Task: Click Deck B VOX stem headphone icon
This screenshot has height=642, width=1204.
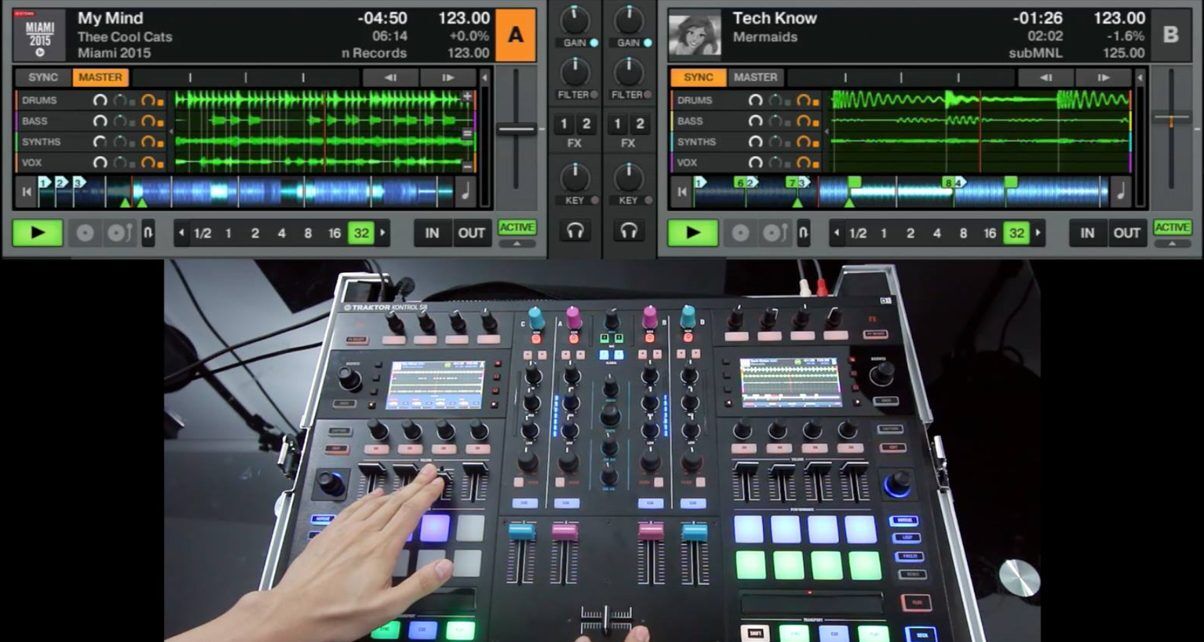Action: click(755, 162)
